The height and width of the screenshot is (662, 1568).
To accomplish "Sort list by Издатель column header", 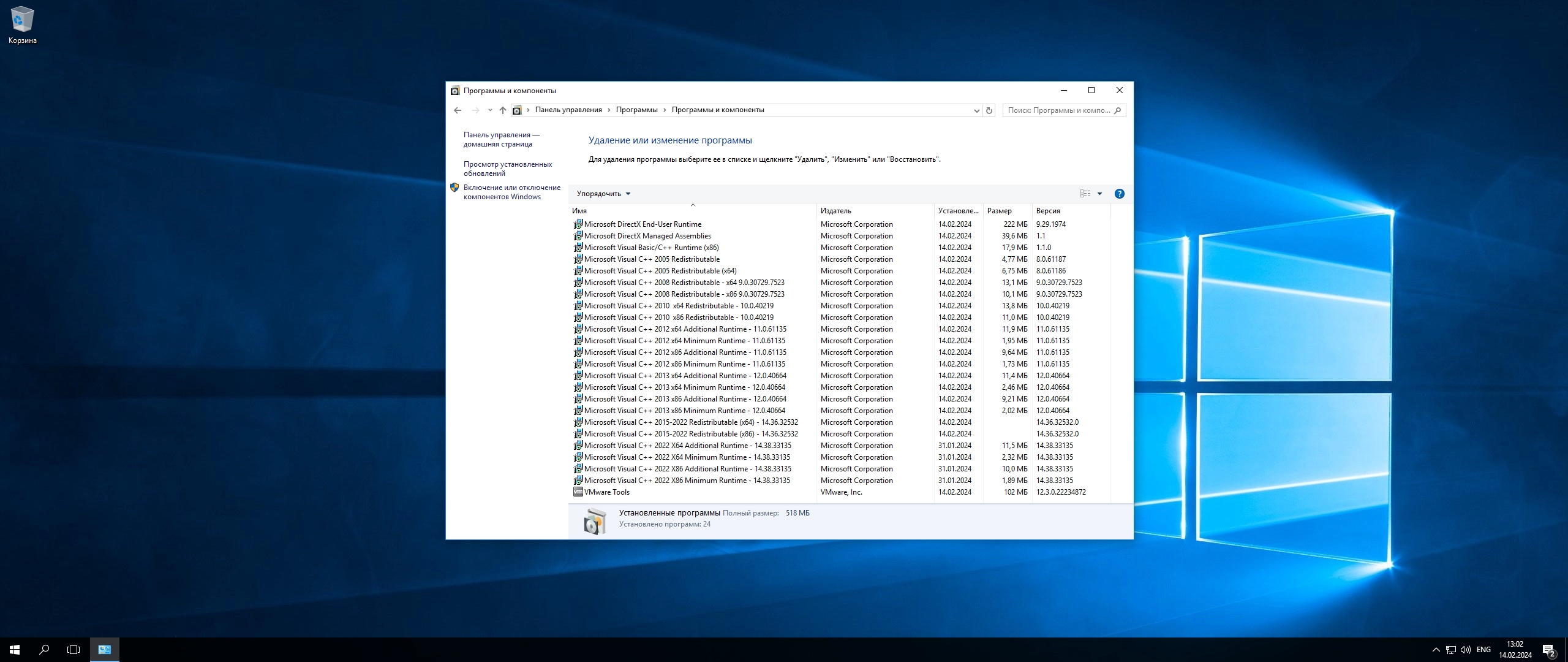I will pos(836,210).
